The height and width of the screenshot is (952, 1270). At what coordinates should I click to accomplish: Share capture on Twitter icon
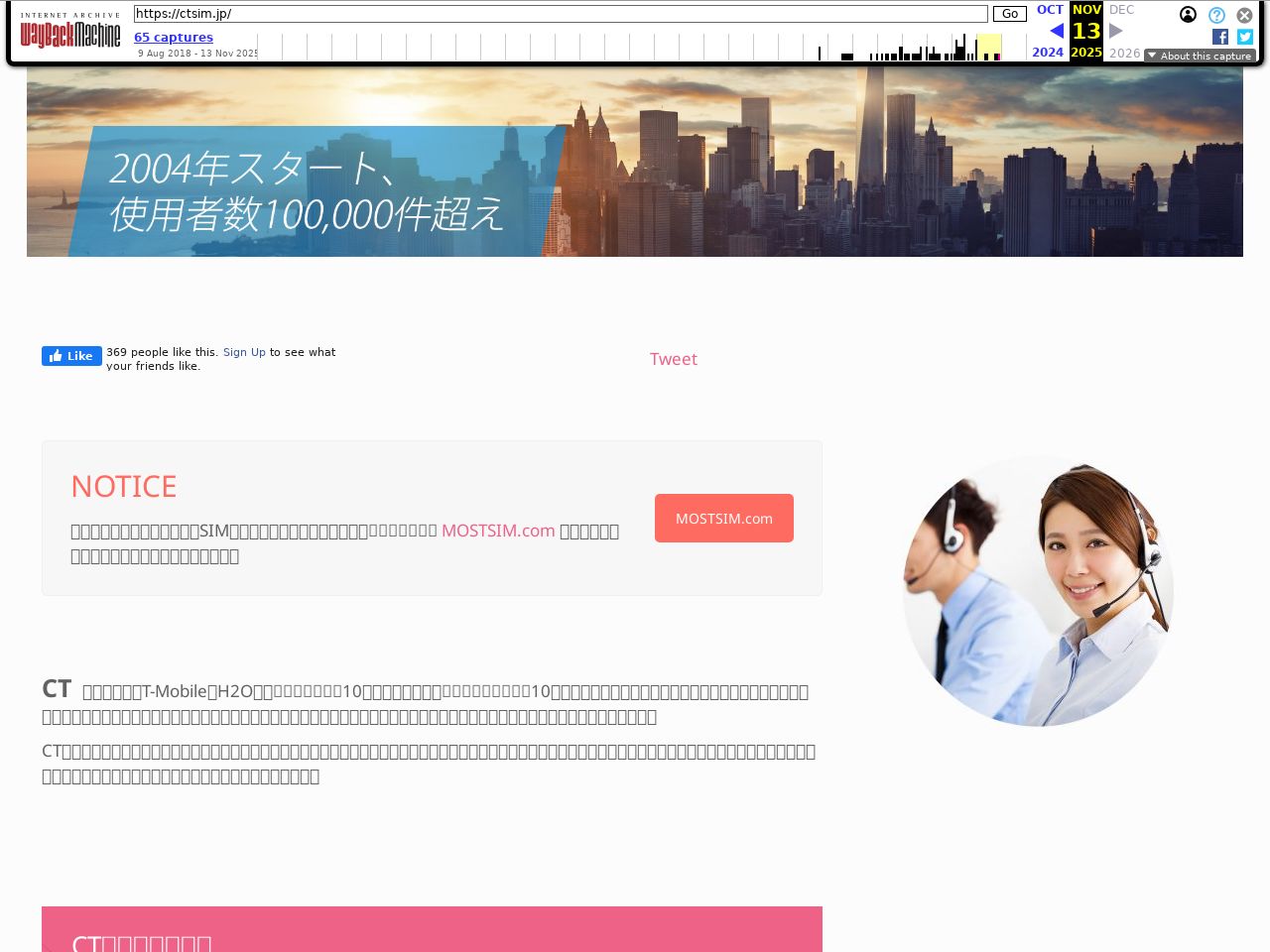1244,37
